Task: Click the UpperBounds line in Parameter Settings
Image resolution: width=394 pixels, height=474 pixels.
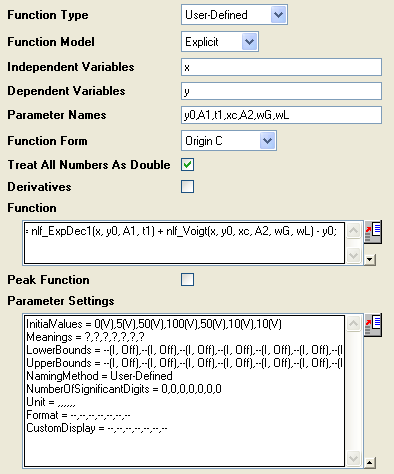Action: [x=184, y=363]
